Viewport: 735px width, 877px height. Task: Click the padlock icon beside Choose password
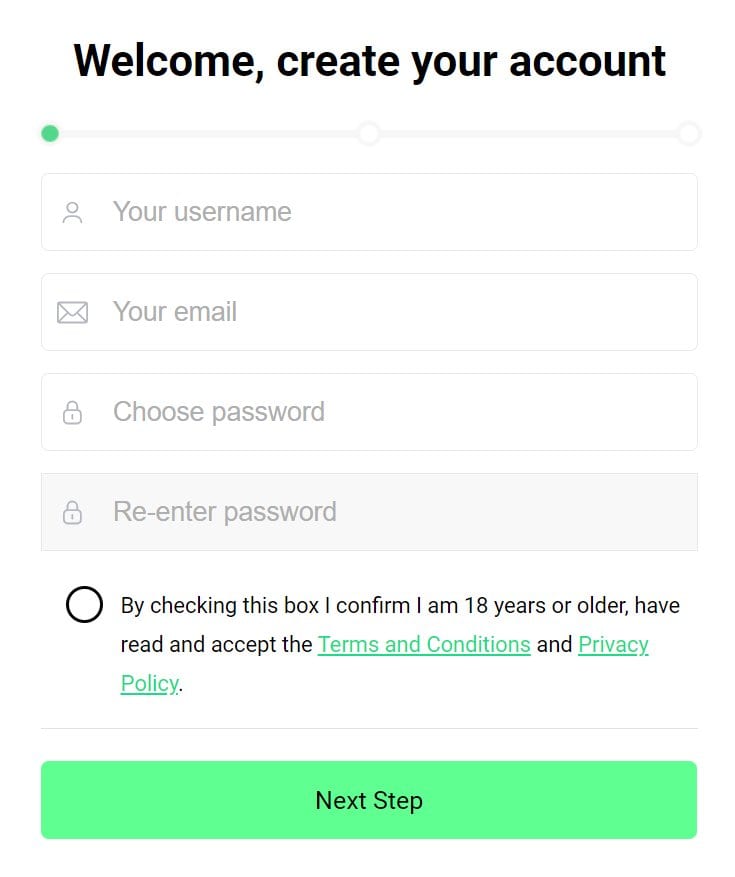(x=72, y=411)
